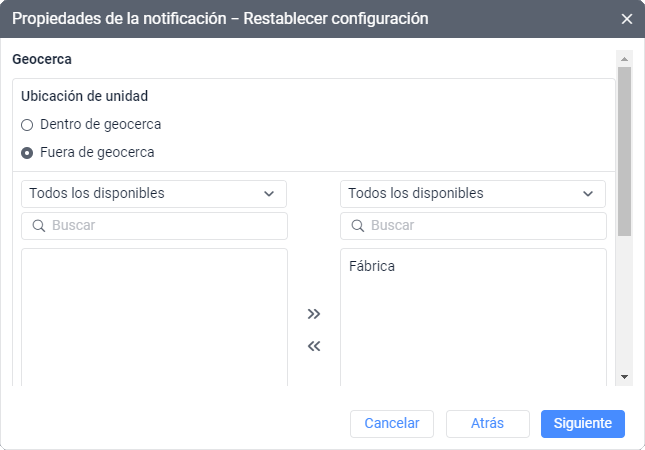Open left 'Todos los disponibles' dropdown
The image size is (645, 450).
pyautogui.click(x=154, y=193)
